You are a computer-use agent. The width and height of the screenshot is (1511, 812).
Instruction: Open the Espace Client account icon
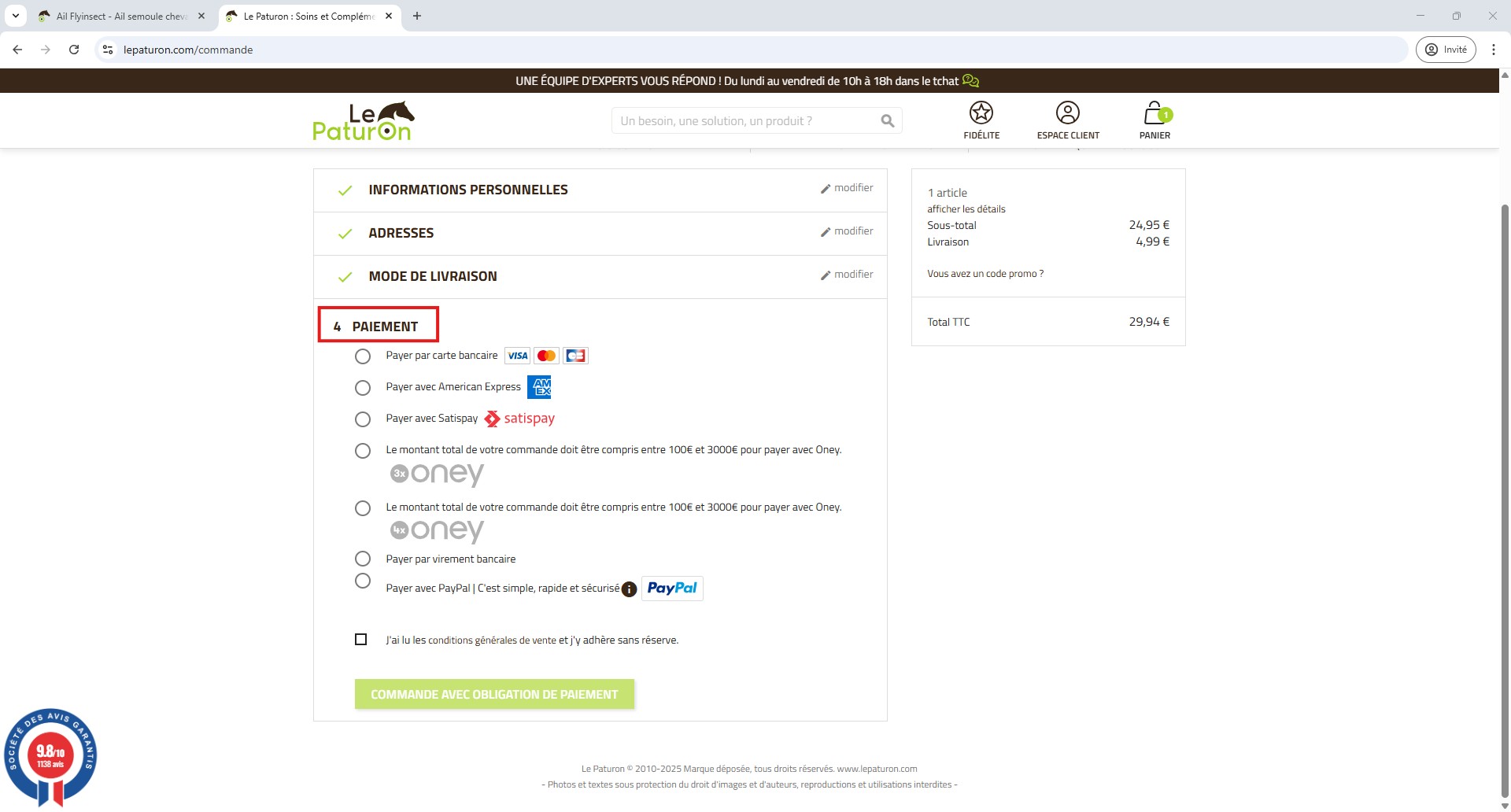click(1067, 113)
